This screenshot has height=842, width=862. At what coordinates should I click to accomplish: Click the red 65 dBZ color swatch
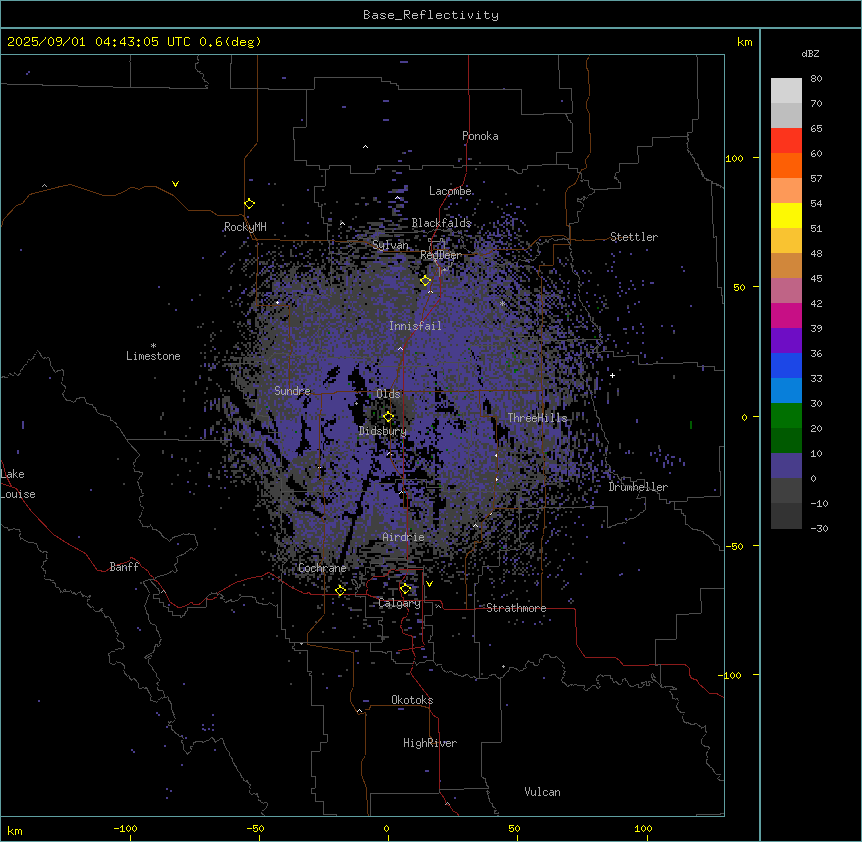click(786, 141)
